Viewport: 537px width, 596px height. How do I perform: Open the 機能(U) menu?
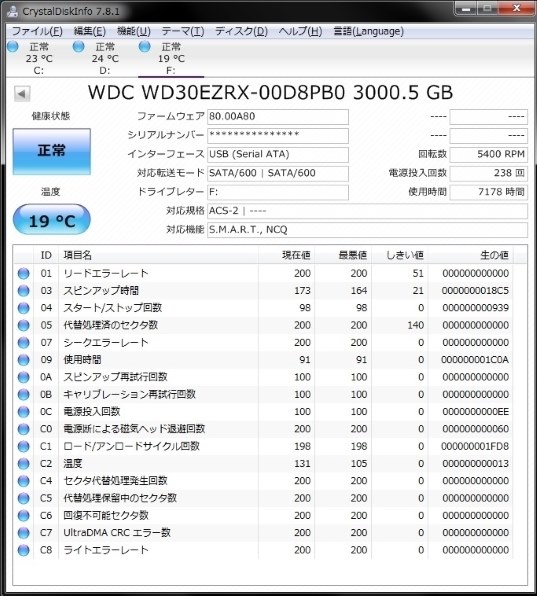click(x=134, y=32)
